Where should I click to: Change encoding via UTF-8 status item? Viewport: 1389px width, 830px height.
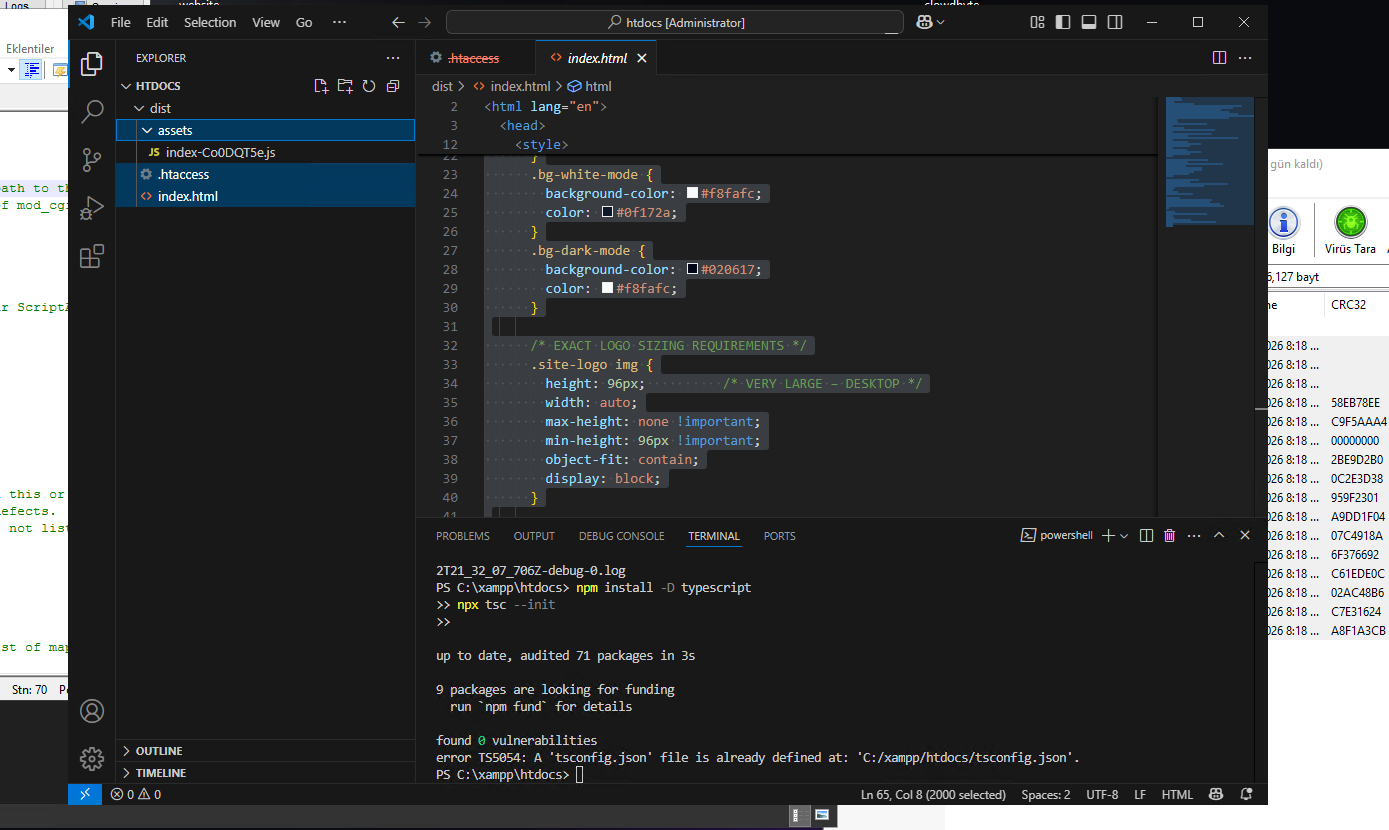point(1102,794)
